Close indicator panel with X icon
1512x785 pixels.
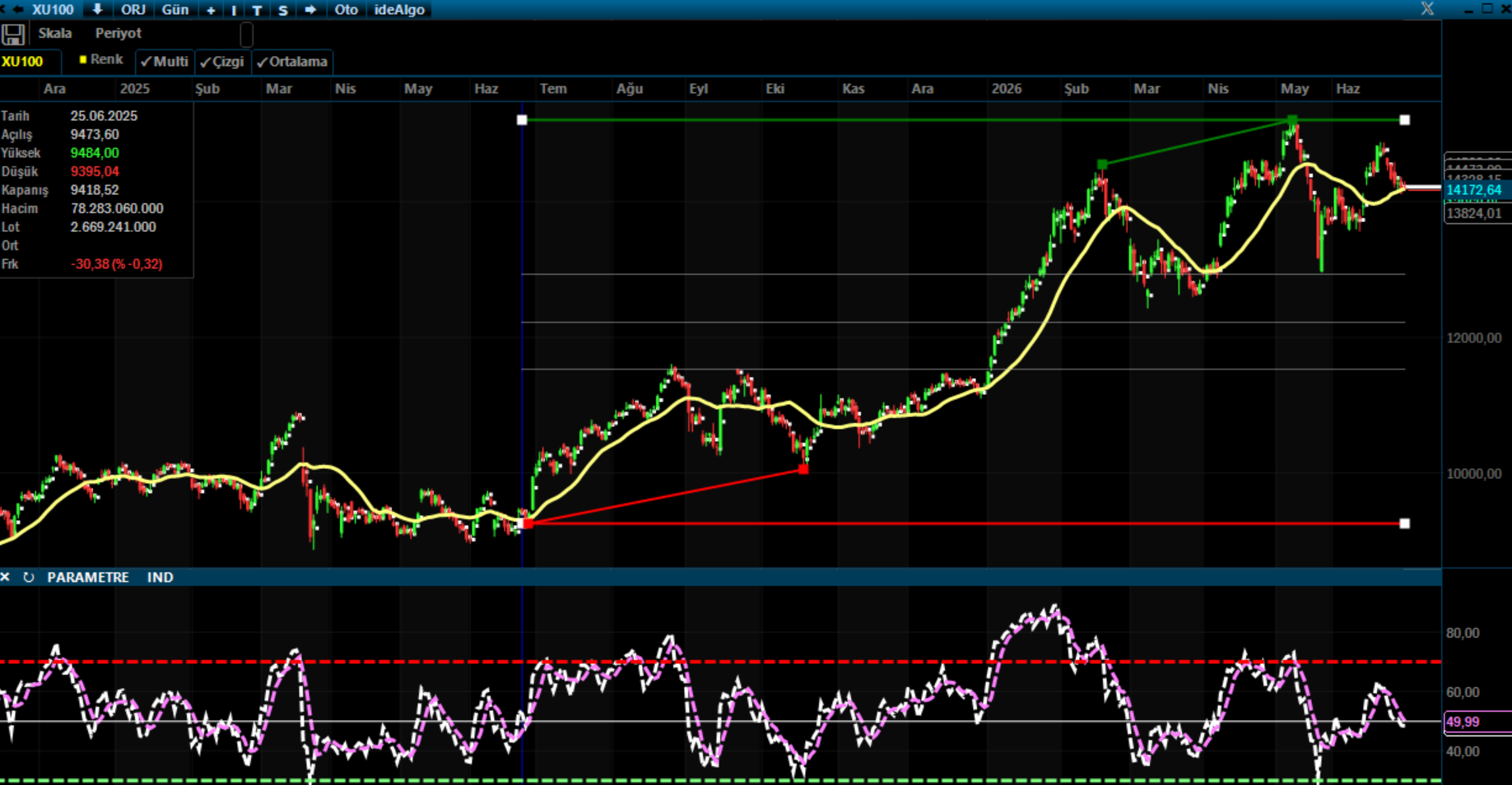pos(5,577)
